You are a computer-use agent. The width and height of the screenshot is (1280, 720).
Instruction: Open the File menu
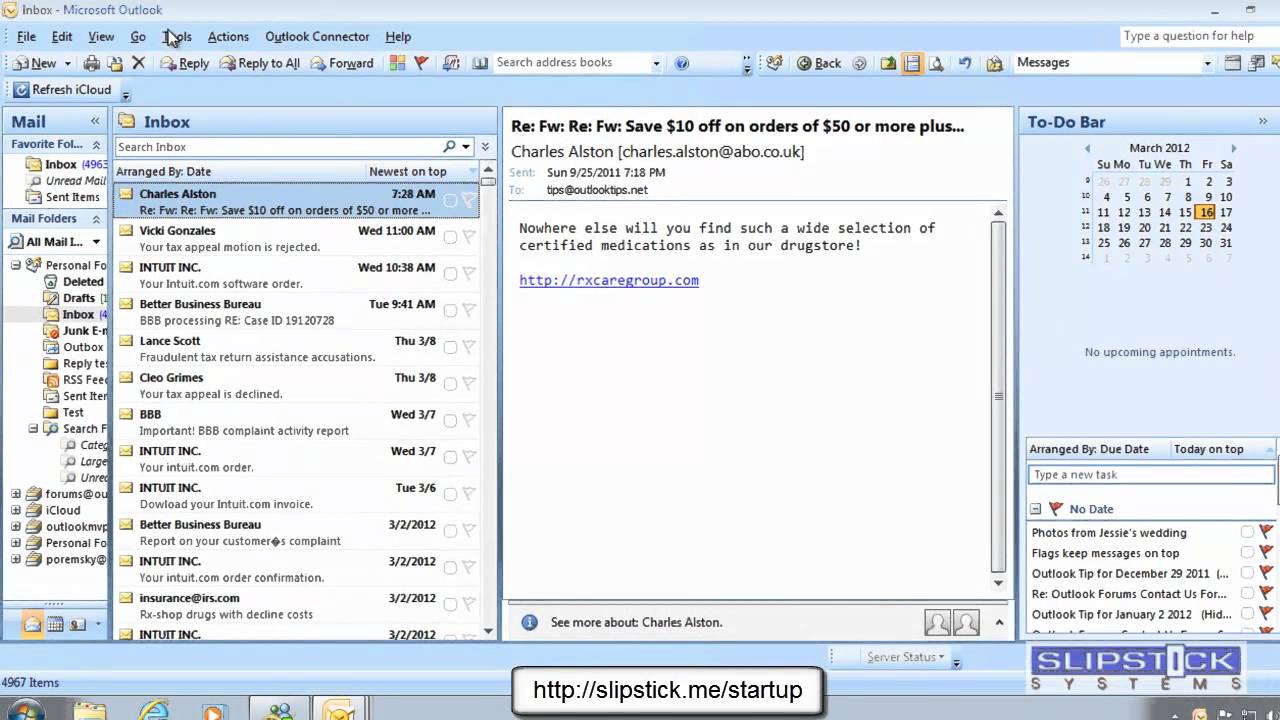click(26, 36)
